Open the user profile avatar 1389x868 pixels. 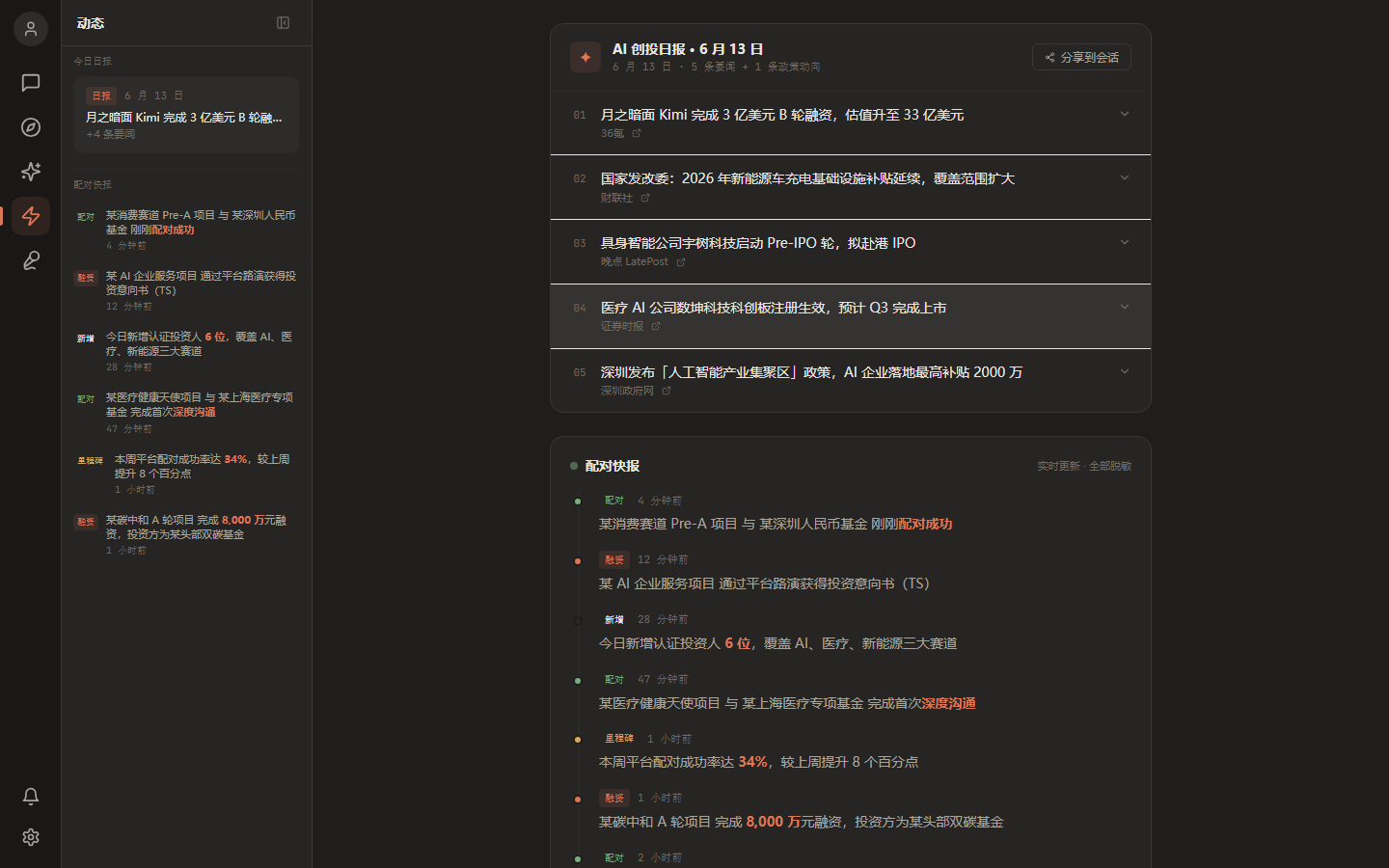(x=31, y=29)
